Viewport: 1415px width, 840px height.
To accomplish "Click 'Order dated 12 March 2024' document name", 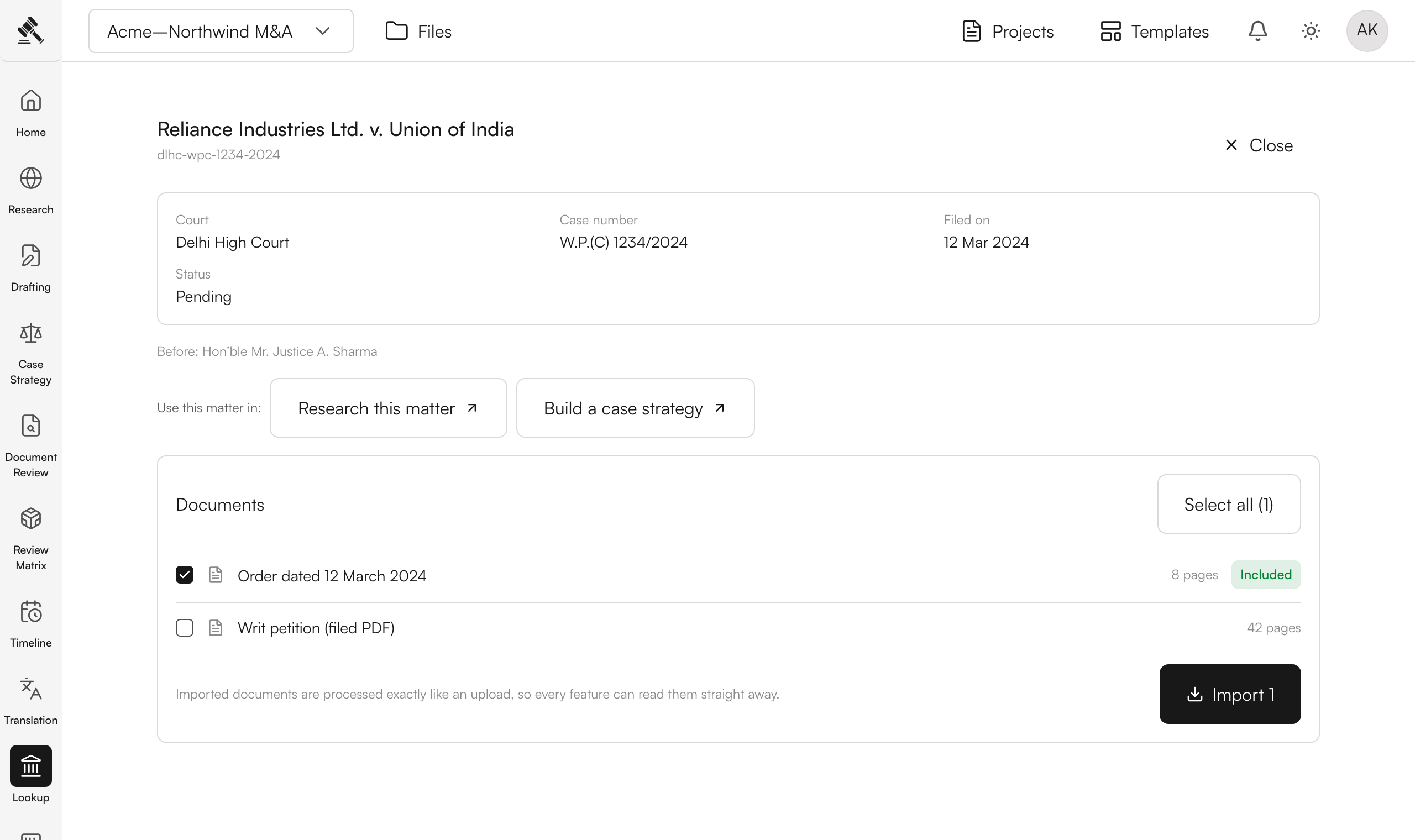I will click(x=332, y=576).
